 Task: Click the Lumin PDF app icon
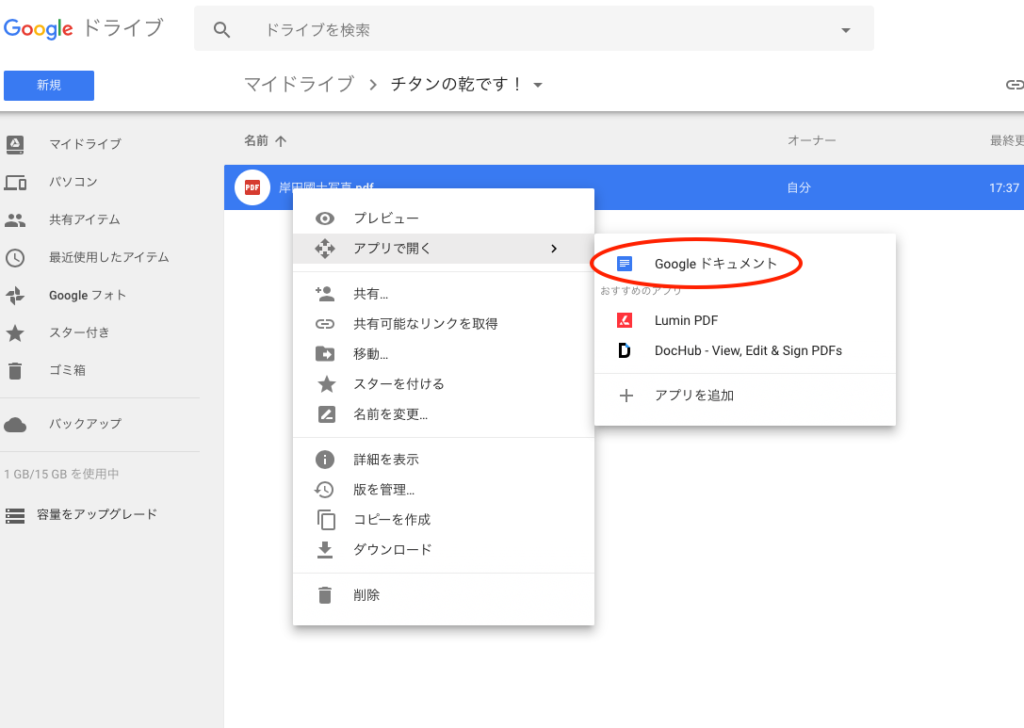click(x=625, y=321)
